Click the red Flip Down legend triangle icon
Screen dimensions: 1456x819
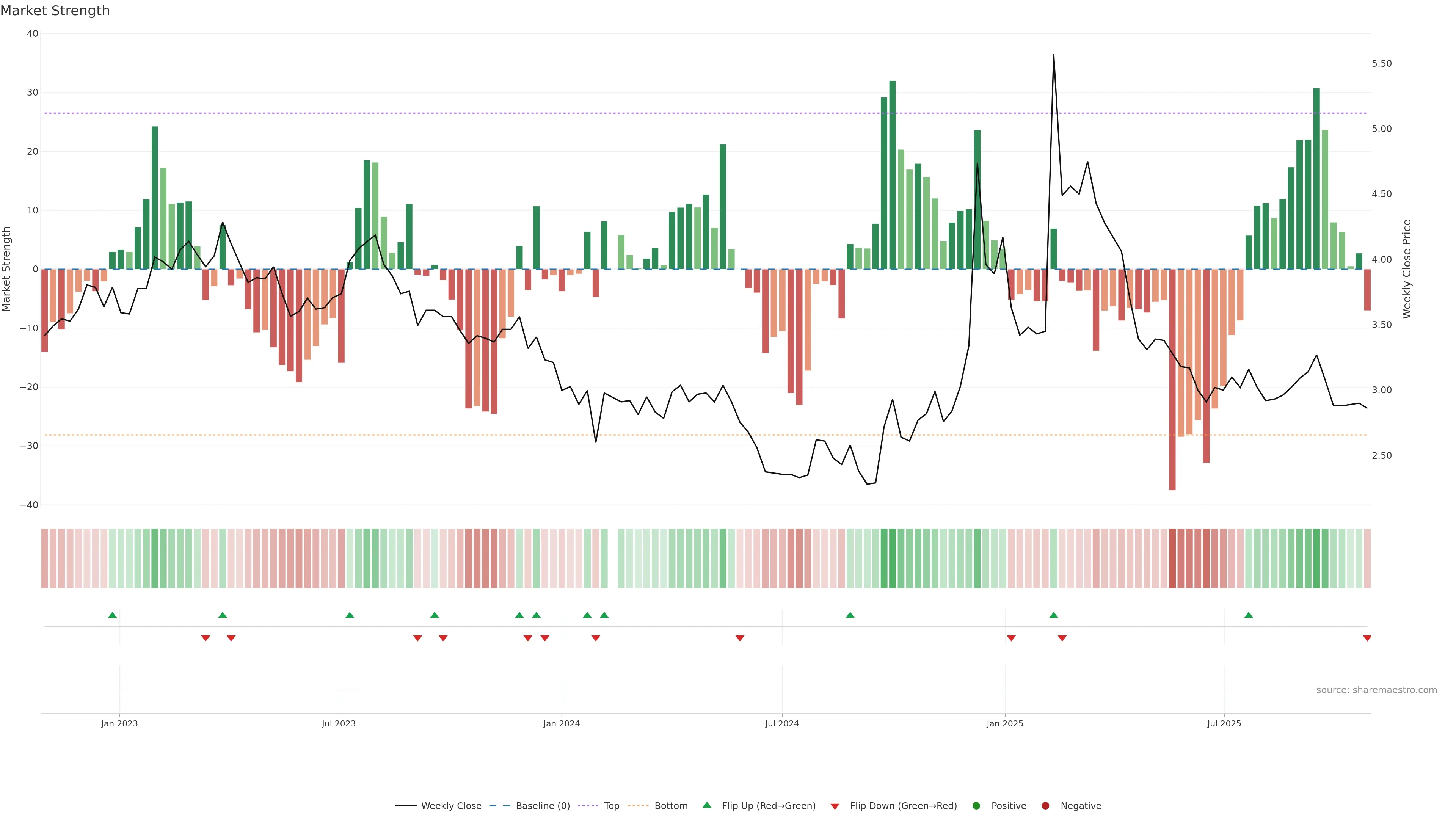coord(835,806)
